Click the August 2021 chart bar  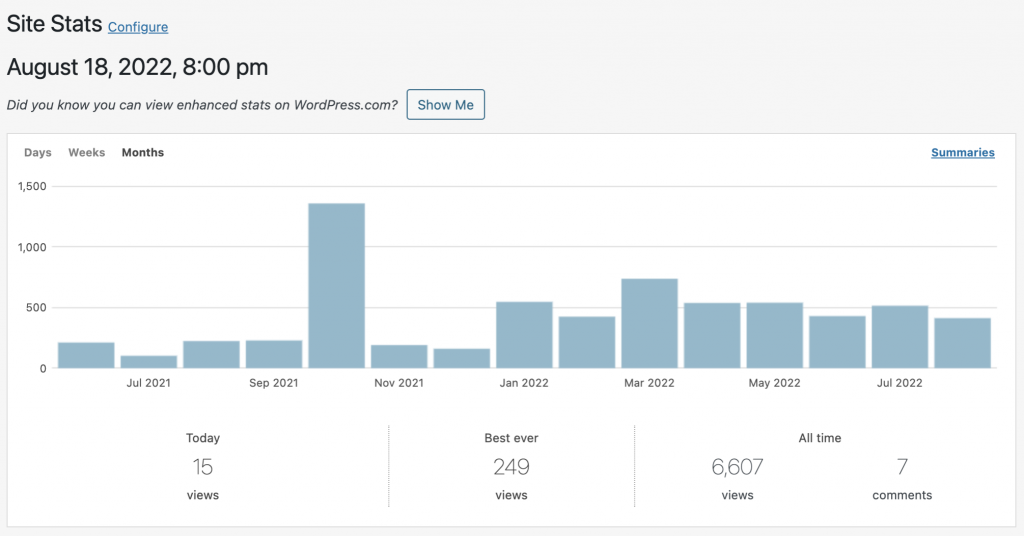coord(211,355)
